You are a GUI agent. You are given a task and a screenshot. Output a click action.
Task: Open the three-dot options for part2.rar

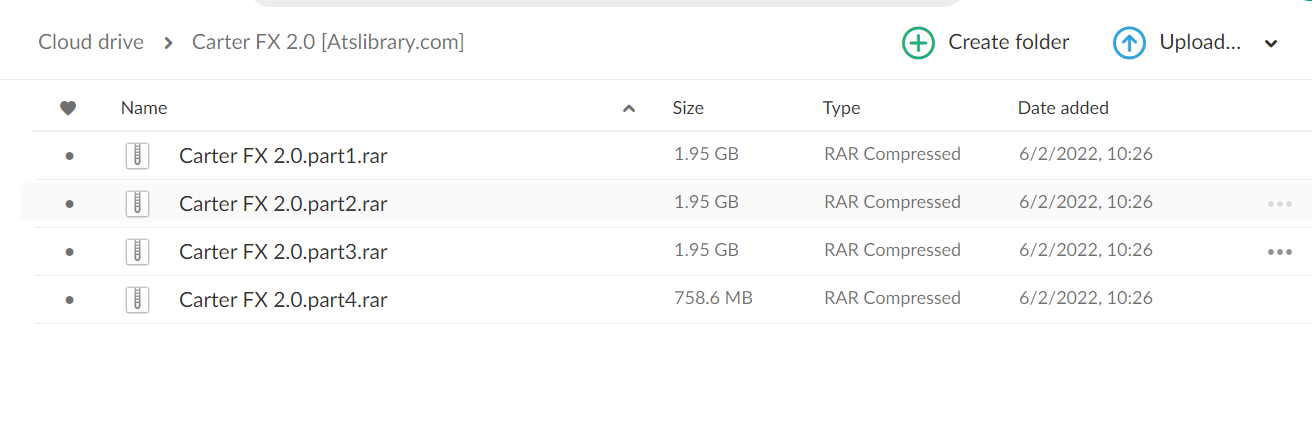pyautogui.click(x=1279, y=204)
